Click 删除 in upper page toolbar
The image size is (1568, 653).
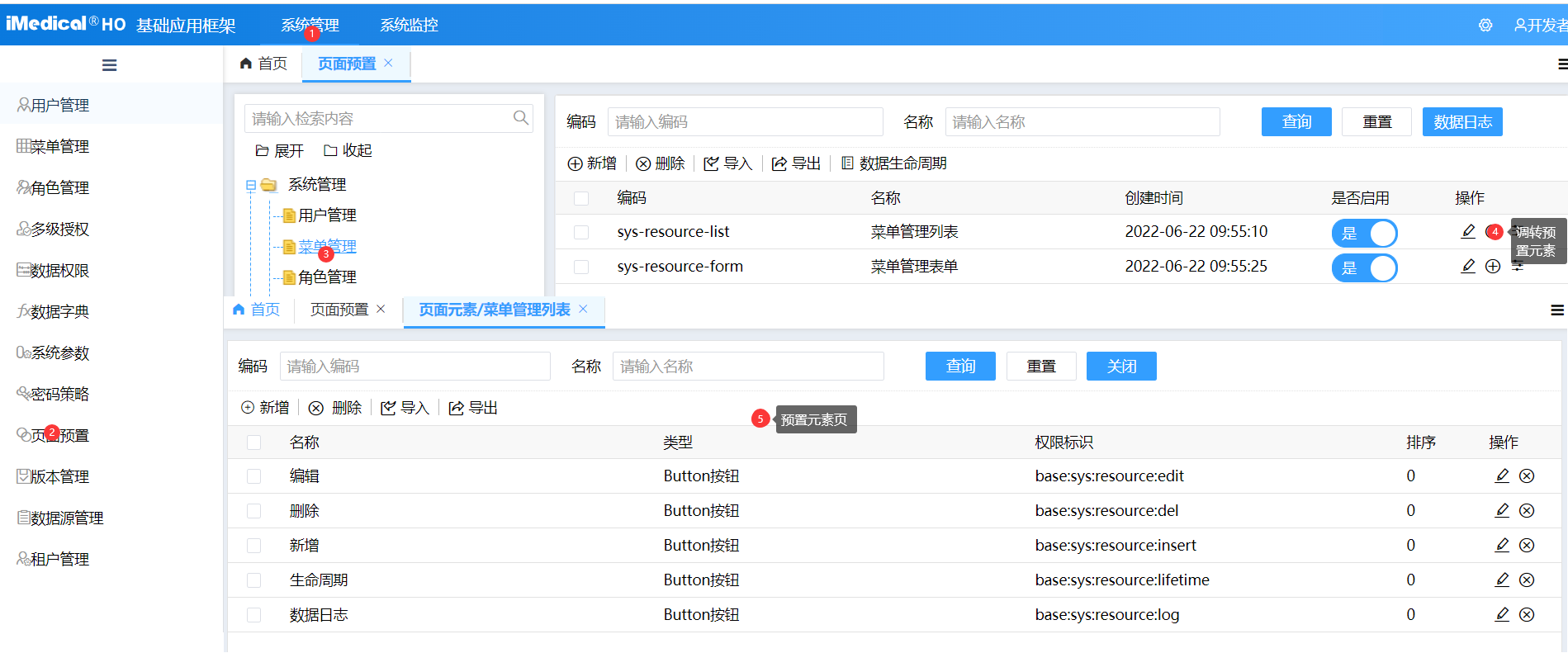661,163
